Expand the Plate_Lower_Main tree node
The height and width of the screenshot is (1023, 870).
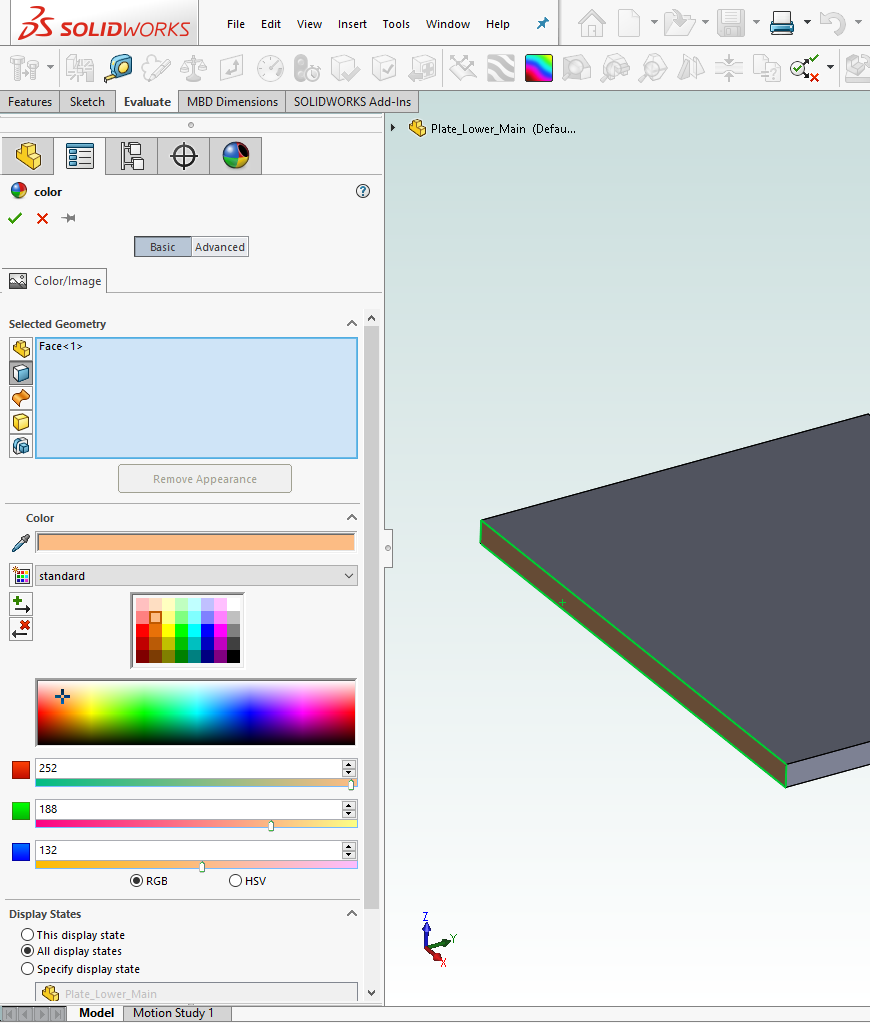pyautogui.click(x=393, y=128)
